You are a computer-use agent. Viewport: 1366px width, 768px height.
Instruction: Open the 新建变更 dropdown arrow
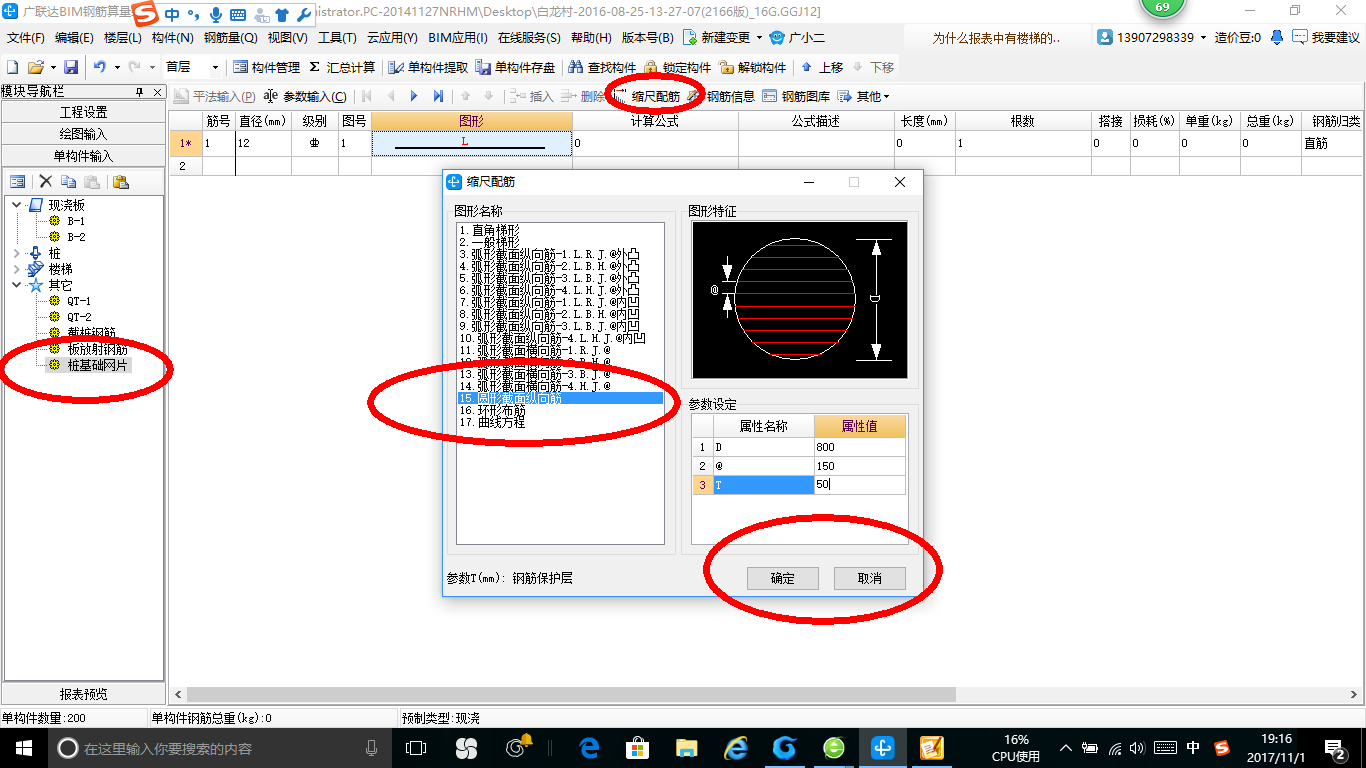point(759,37)
